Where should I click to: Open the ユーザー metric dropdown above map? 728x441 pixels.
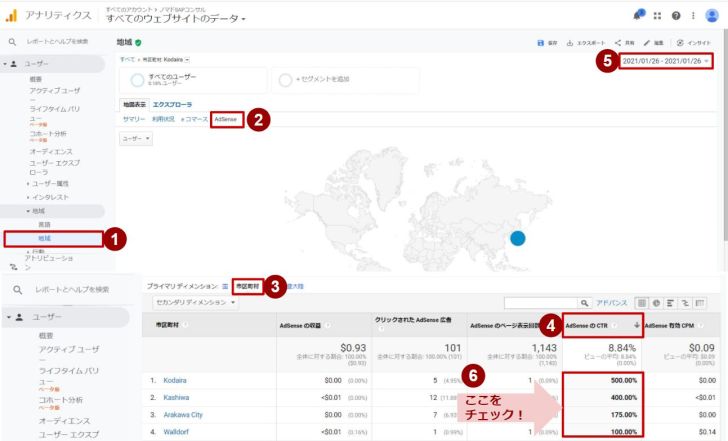click(135, 139)
